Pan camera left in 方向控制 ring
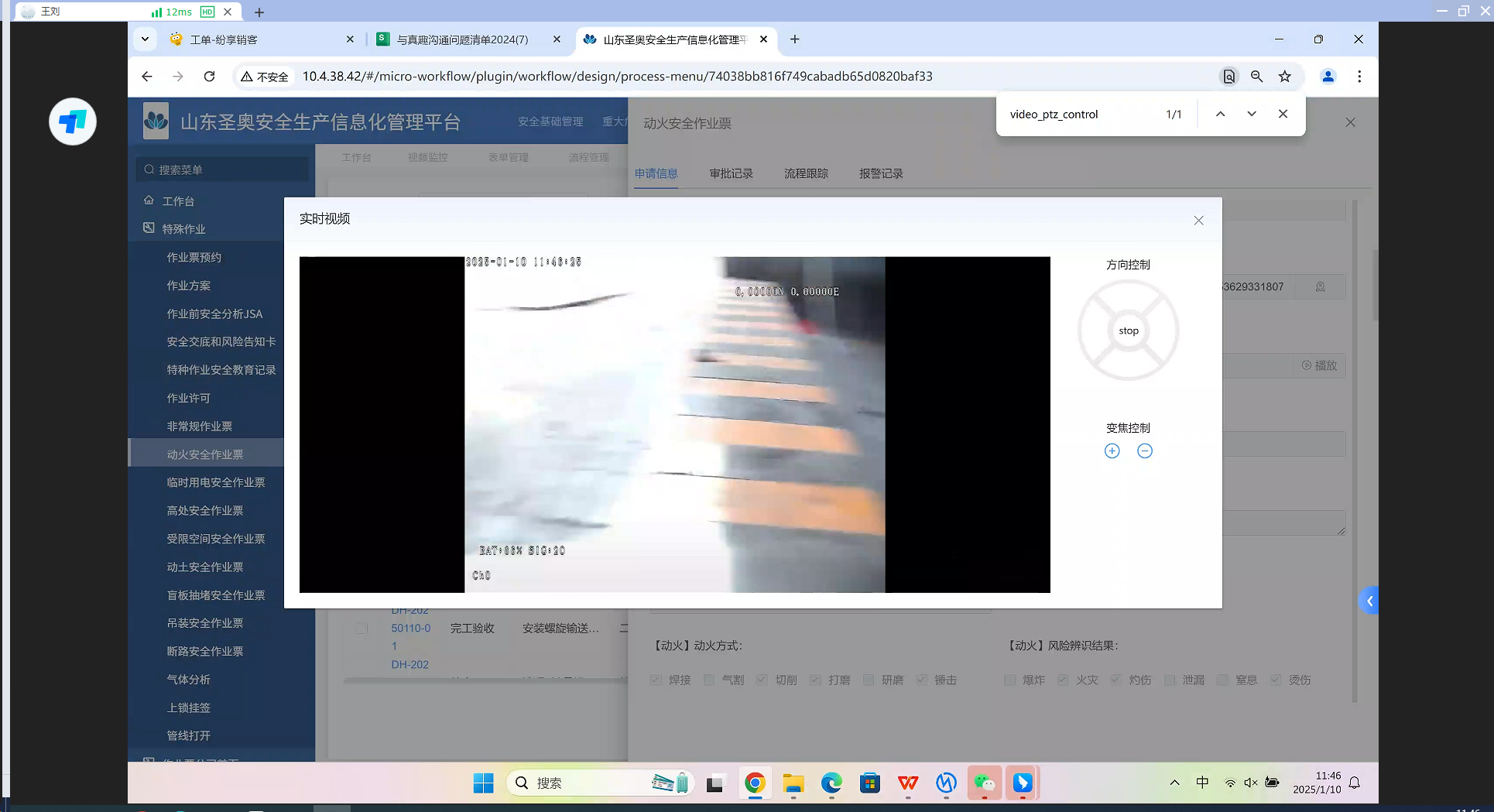 pos(1092,331)
